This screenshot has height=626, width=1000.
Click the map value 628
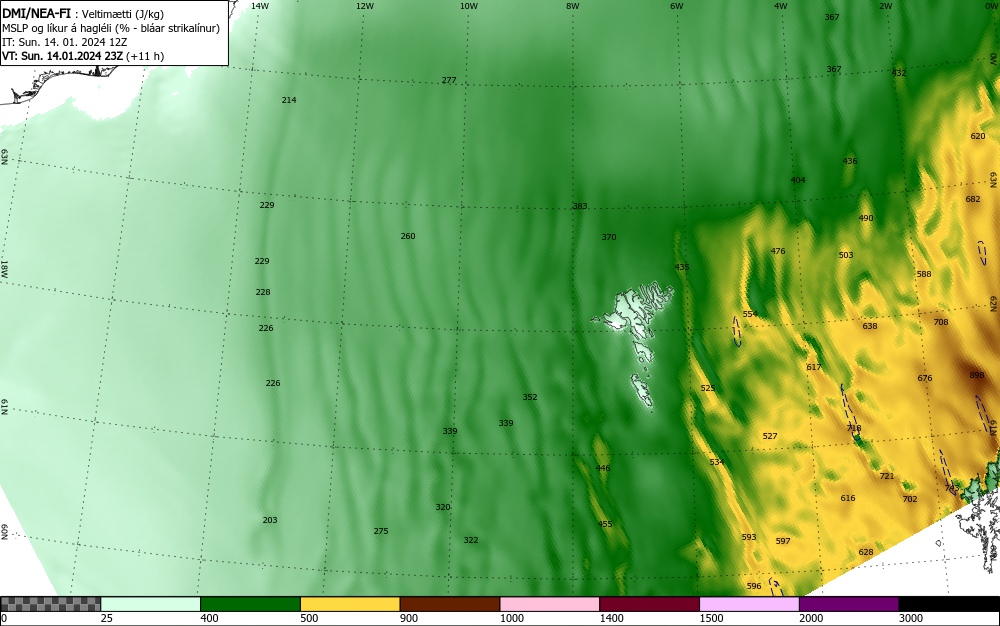865,552
